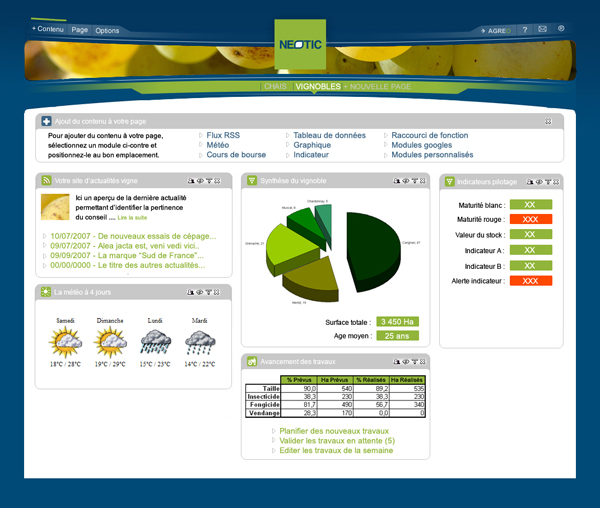Image resolution: width=600 pixels, height=508 pixels.
Task: Click the plus icon of Ajout du contenu panel
Action: [x=46, y=121]
